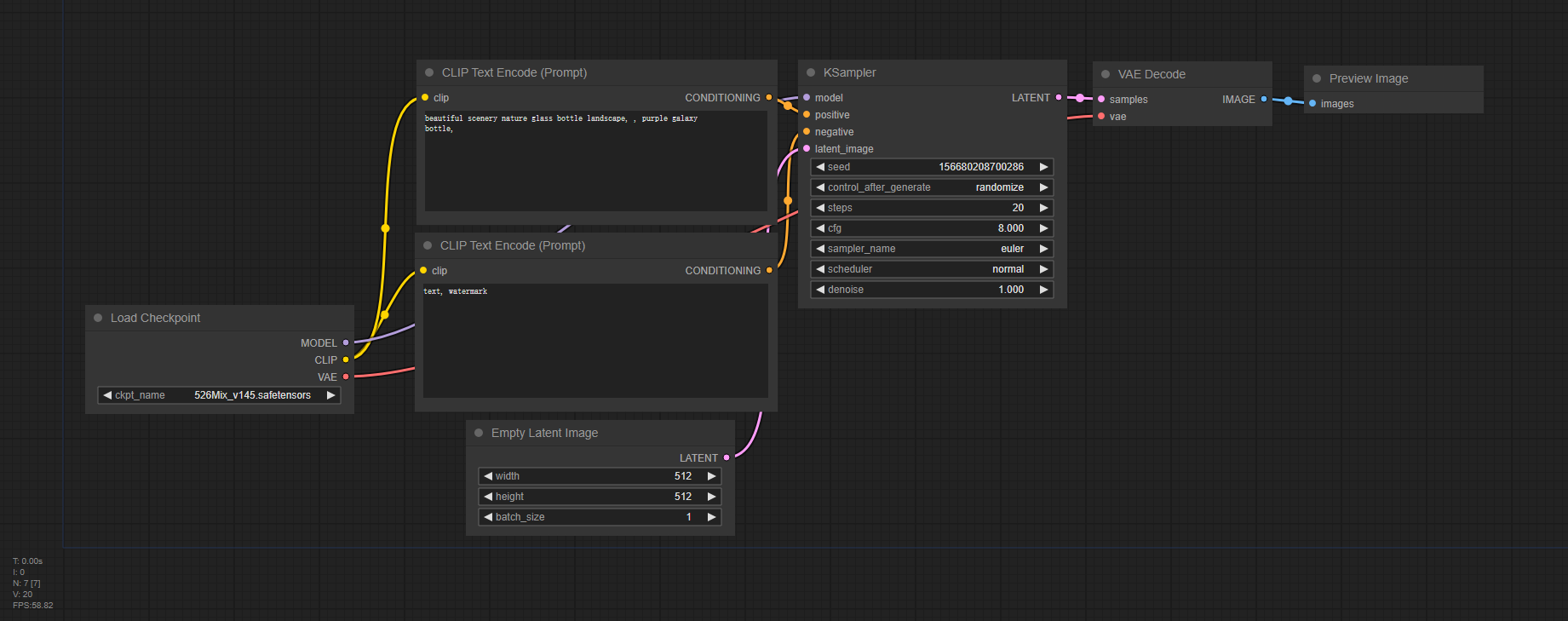The height and width of the screenshot is (621, 1568).
Task: Open the sampler_name dropdown showing euler
Action: (x=932, y=249)
